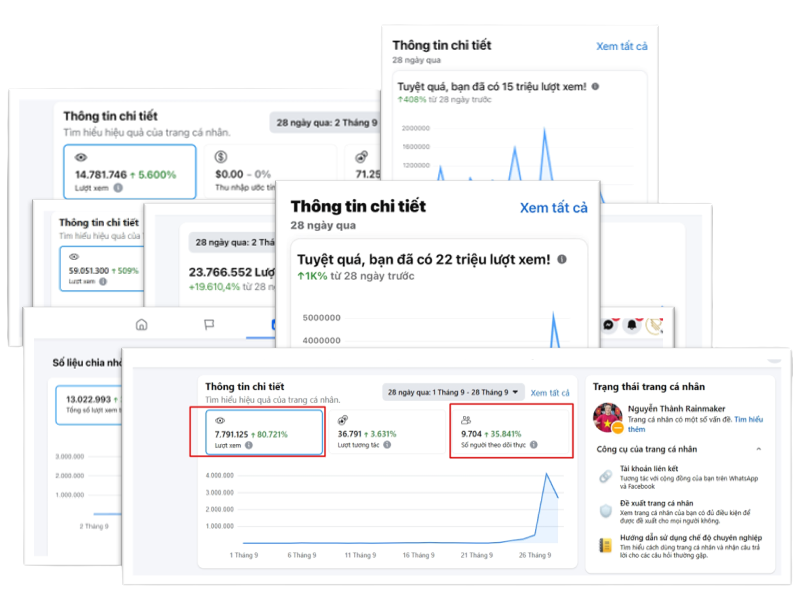Open the notifications bell icon
This screenshot has height=593, width=803.
pos(632,325)
